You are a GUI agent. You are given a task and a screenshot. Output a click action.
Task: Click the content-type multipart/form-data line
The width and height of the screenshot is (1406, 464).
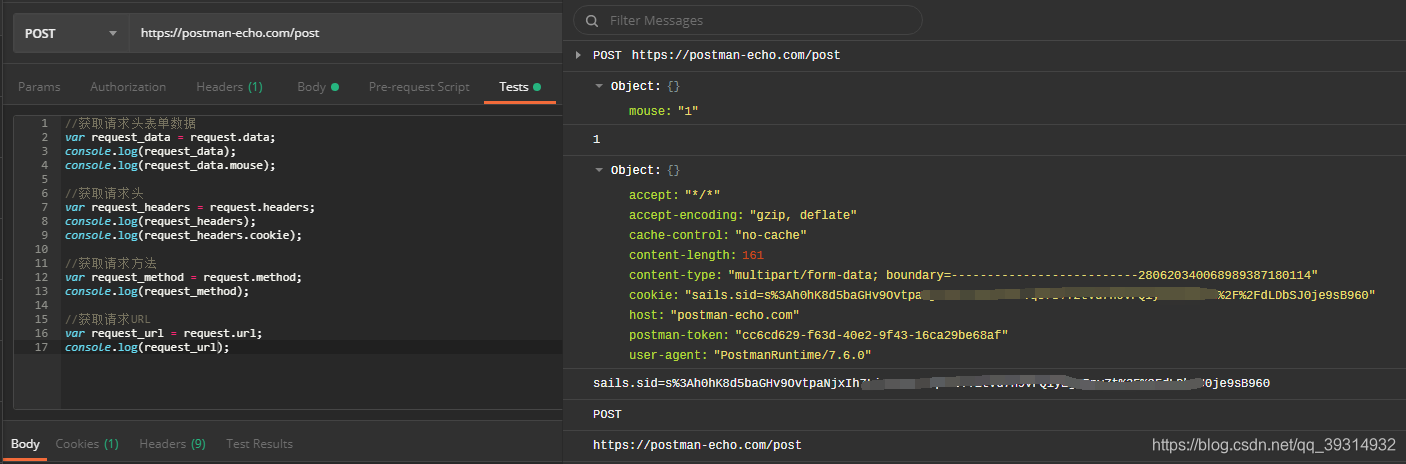coord(973,275)
